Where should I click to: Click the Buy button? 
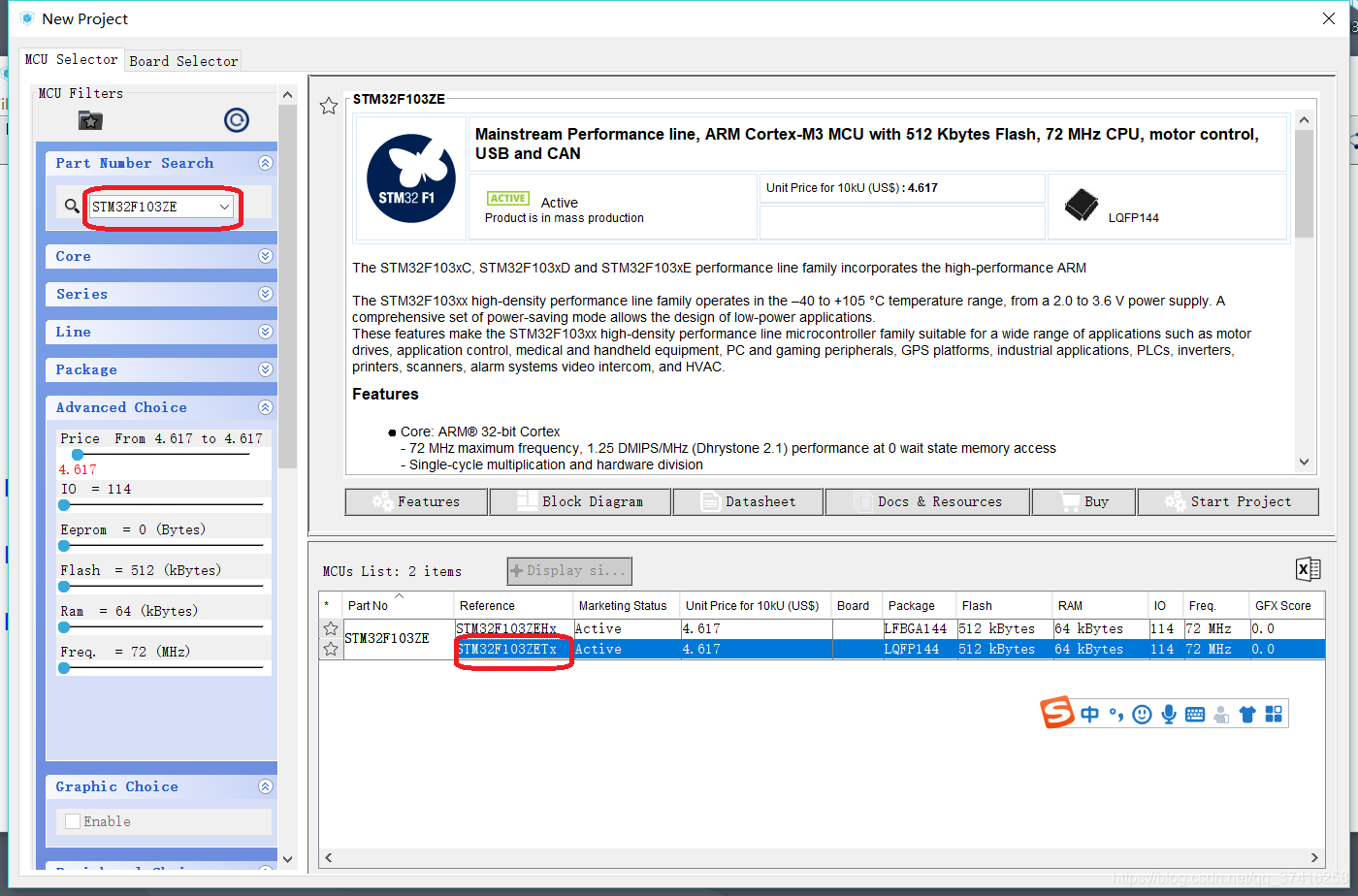(1083, 501)
